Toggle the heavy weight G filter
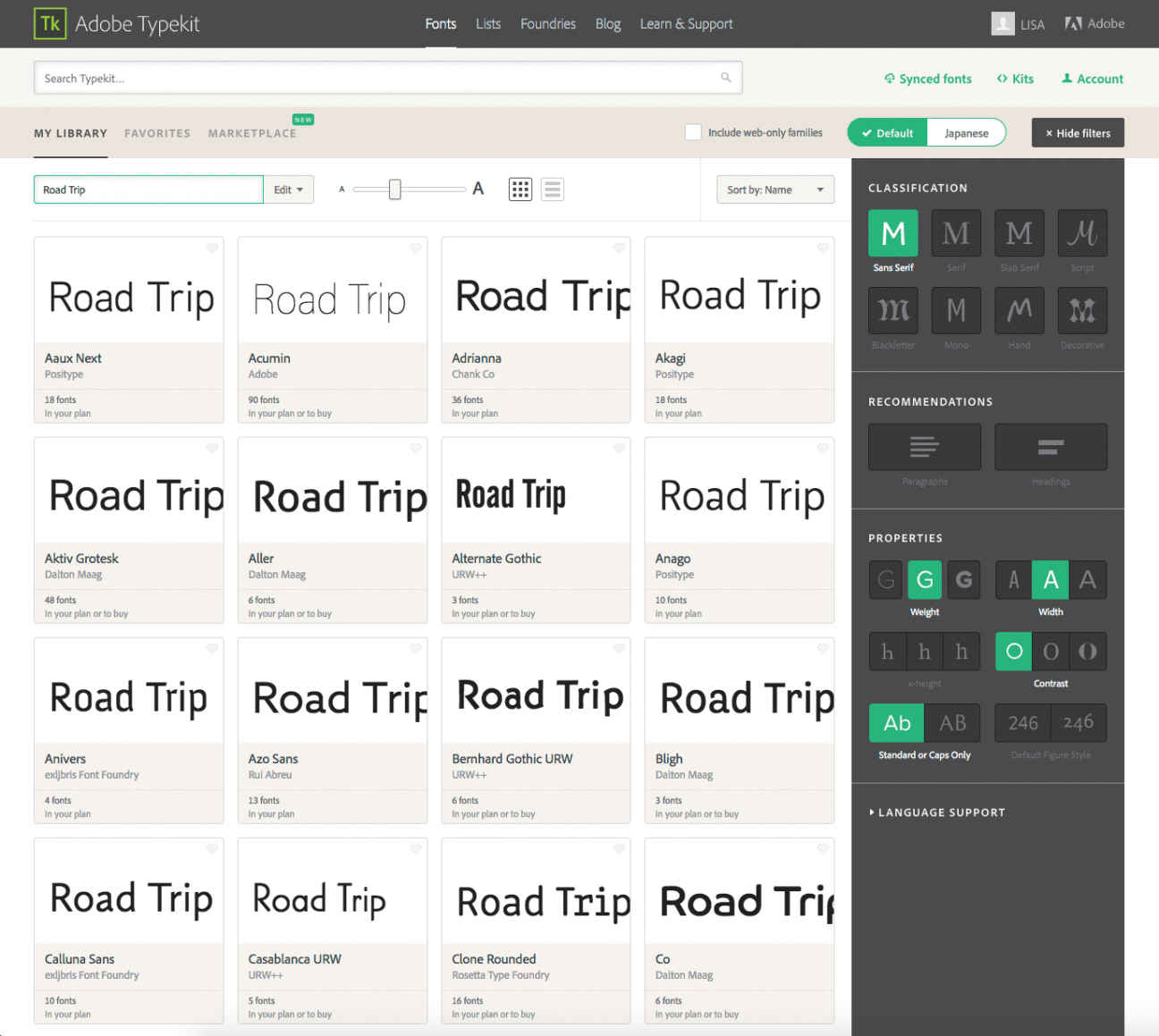Screen dimensions: 1159x1036 tap(963, 580)
